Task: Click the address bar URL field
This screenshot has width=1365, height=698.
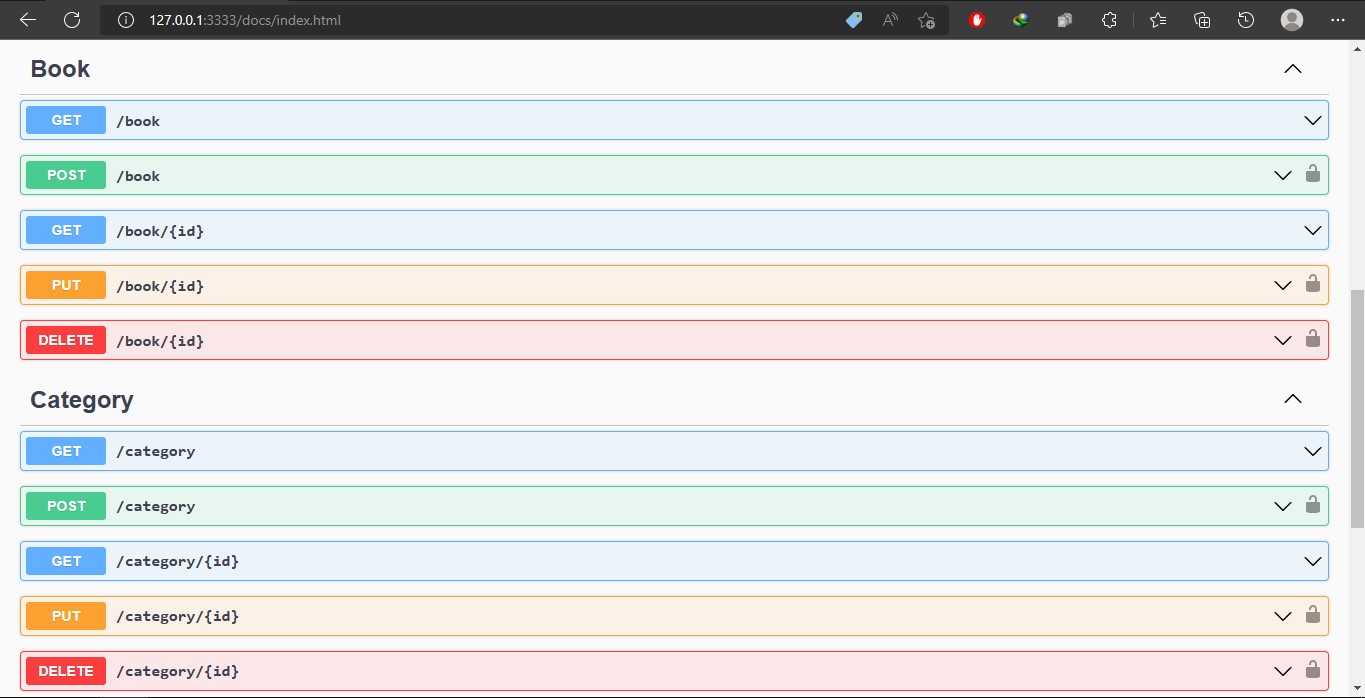Action: 450,20
